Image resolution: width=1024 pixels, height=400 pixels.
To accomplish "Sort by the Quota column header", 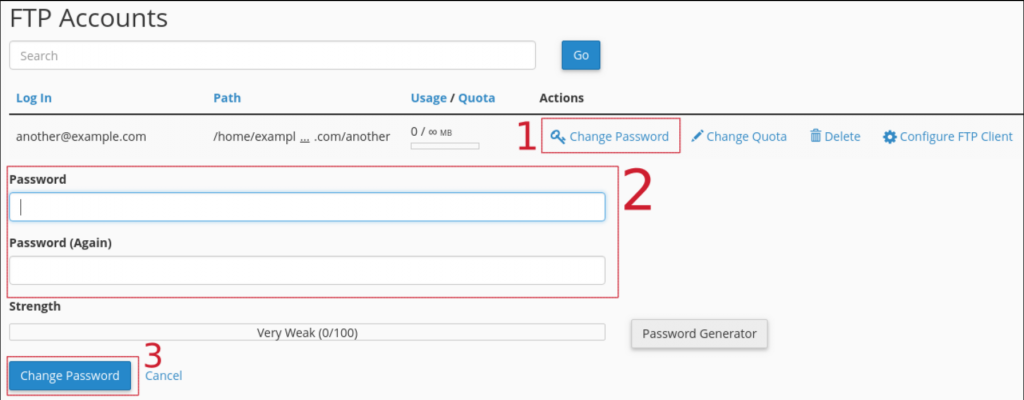I will click(x=477, y=98).
